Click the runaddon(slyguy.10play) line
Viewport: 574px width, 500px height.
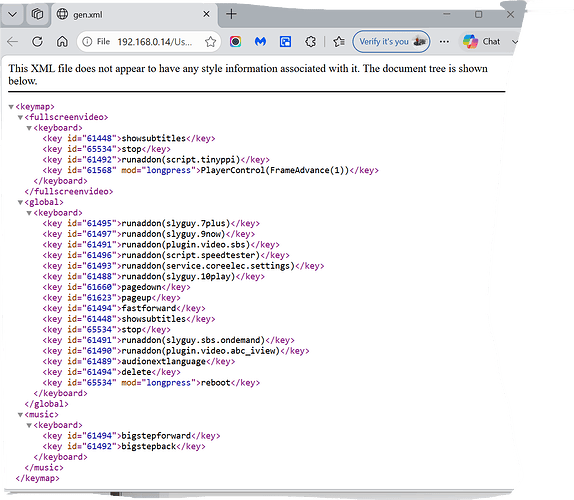(x=153, y=276)
